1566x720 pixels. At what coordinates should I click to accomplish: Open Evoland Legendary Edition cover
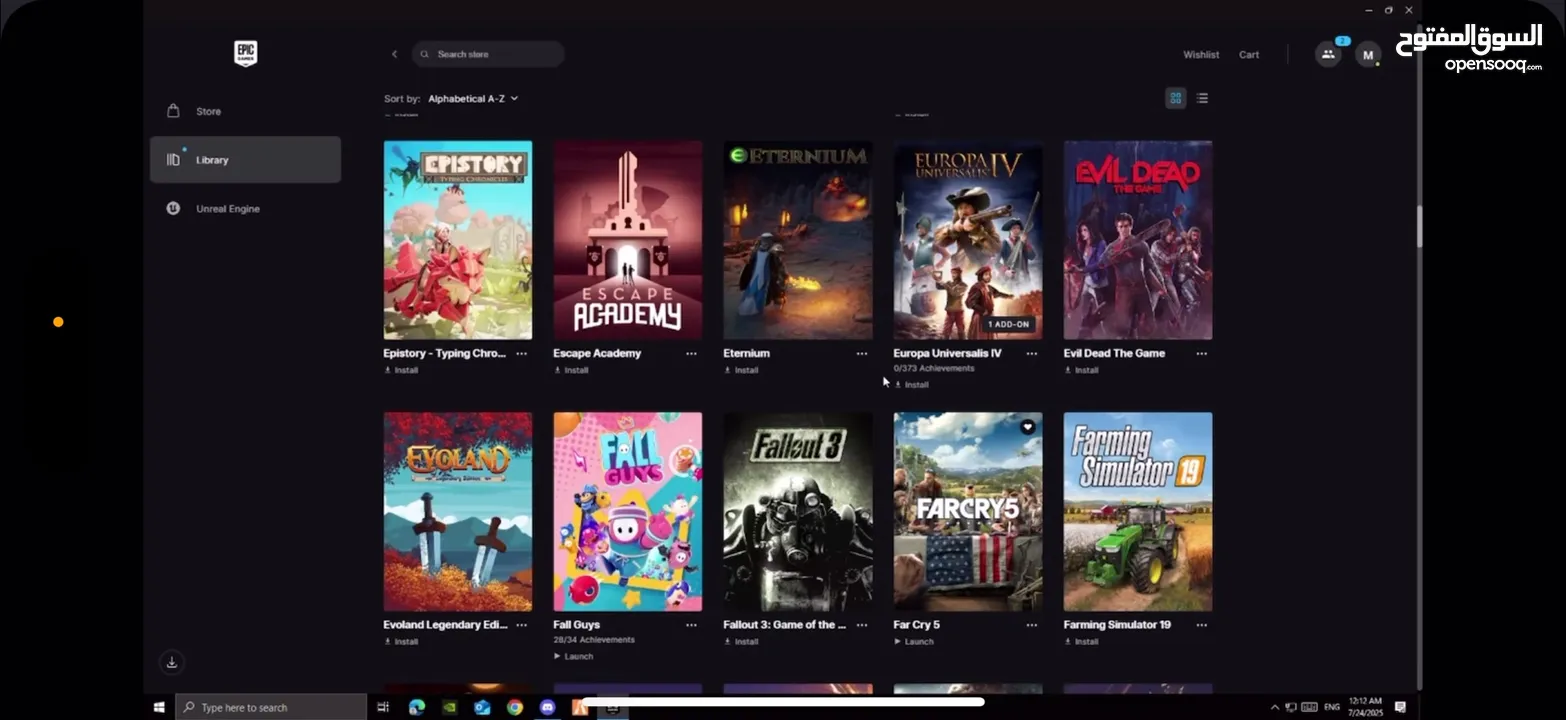tap(458, 511)
